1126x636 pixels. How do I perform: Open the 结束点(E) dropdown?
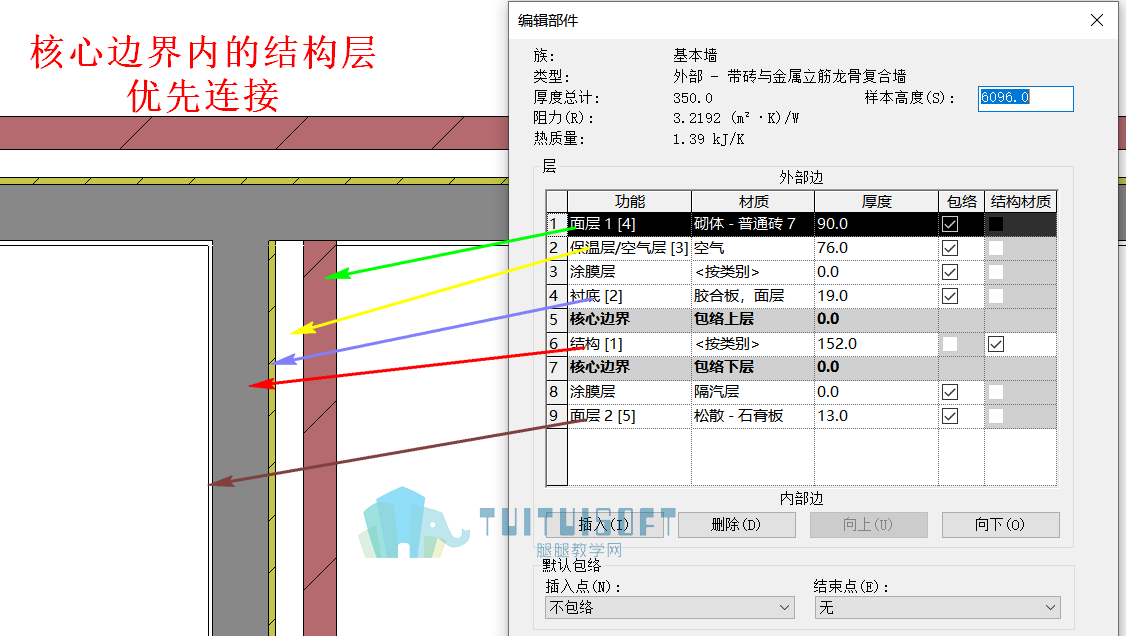tap(938, 607)
